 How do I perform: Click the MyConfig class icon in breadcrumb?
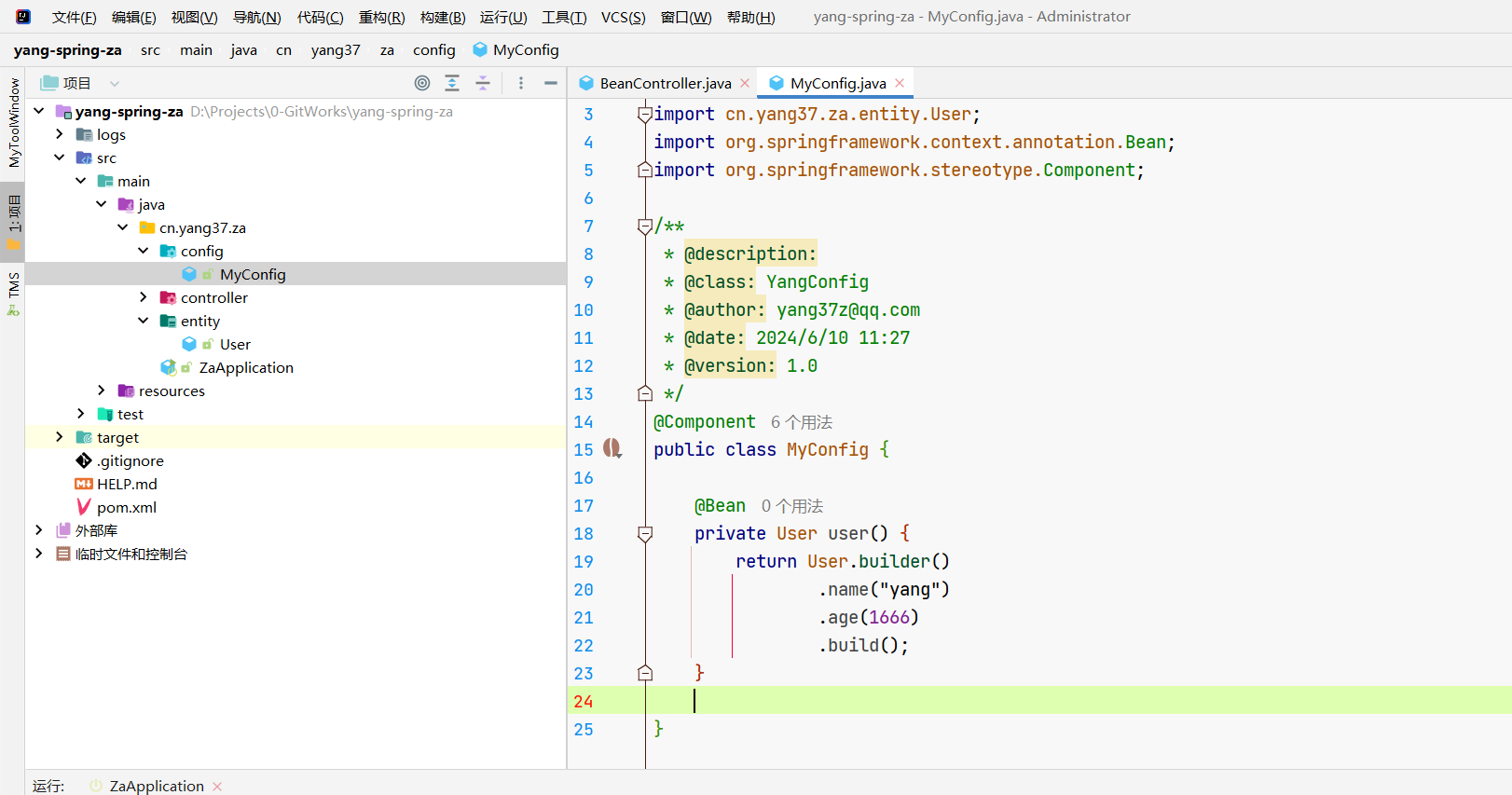pos(480,49)
